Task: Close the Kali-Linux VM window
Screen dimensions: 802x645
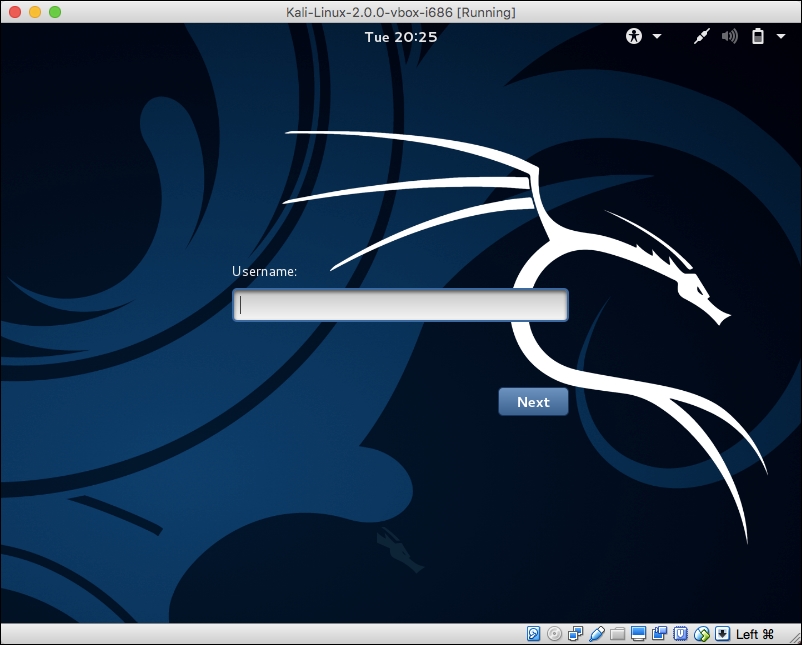Action: click(15, 12)
